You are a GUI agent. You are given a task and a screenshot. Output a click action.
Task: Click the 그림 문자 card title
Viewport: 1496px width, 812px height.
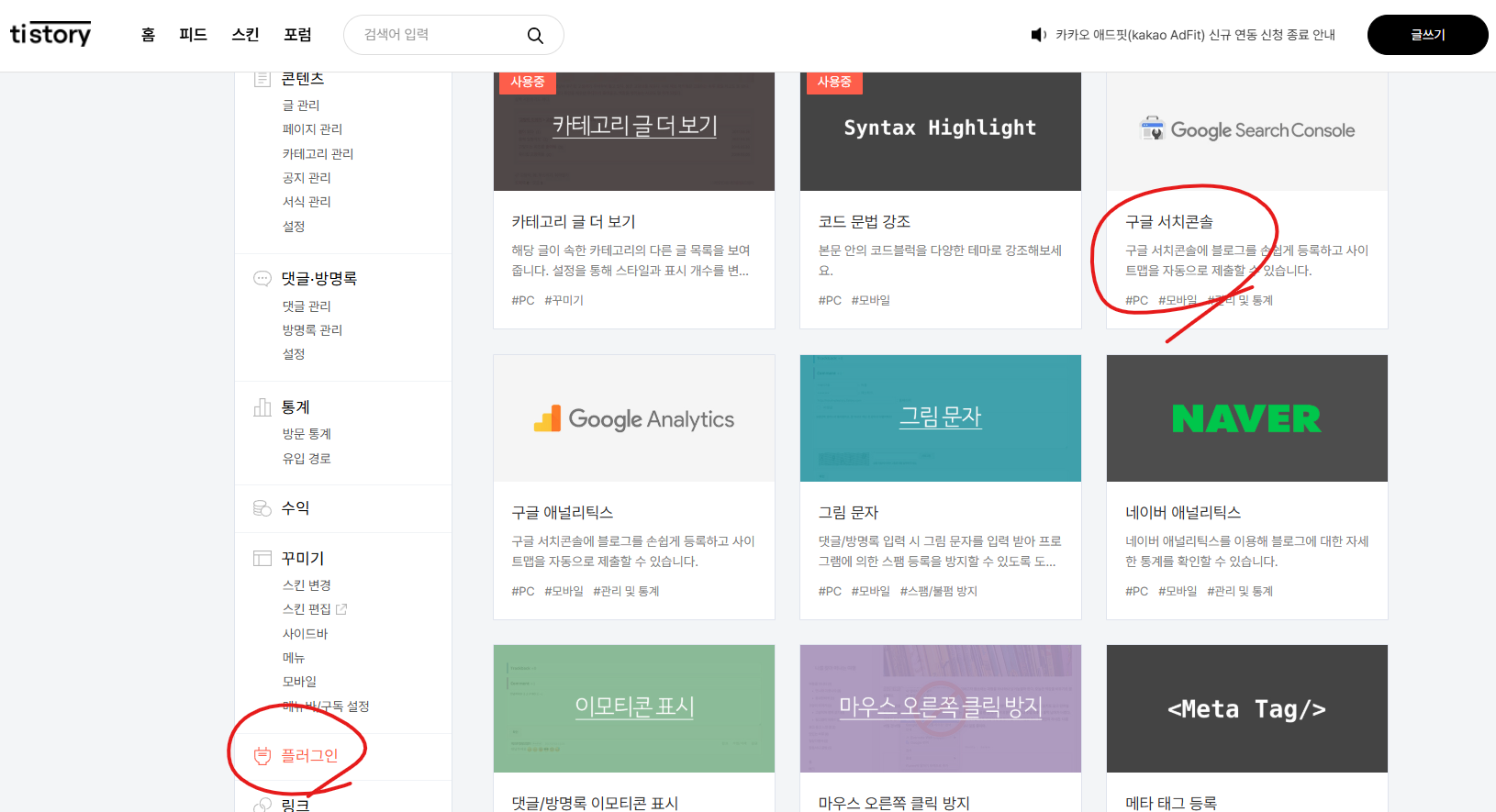point(849,513)
